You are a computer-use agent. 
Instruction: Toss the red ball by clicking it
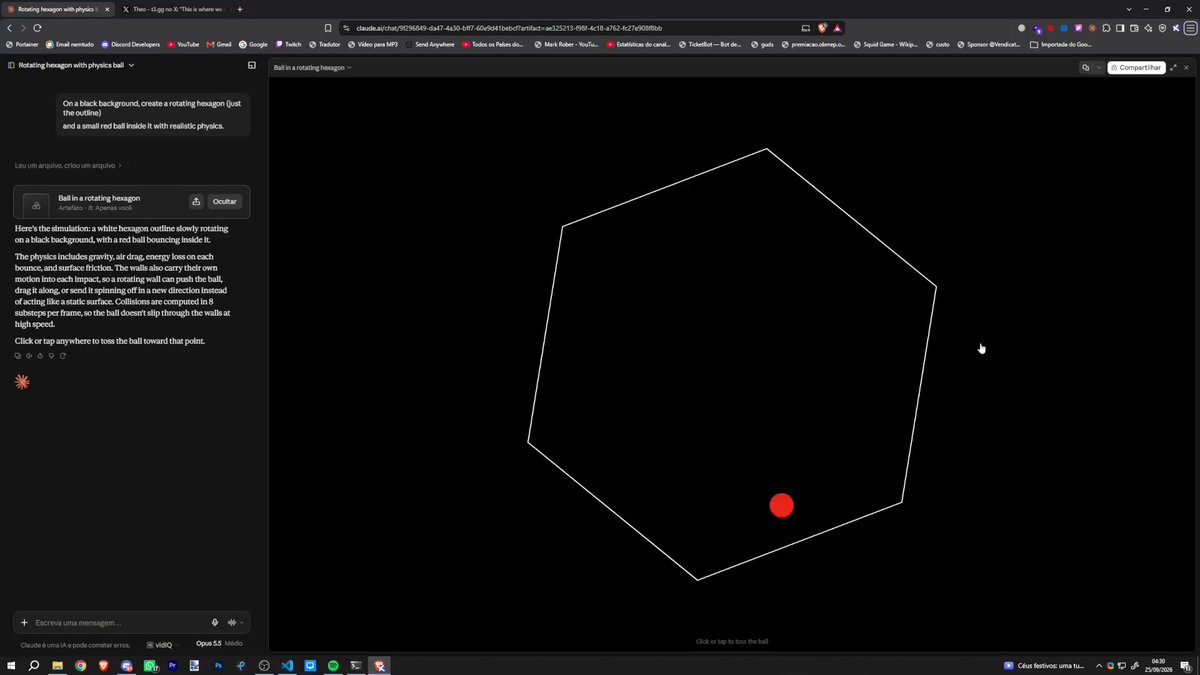pyautogui.click(x=781, y=506)
